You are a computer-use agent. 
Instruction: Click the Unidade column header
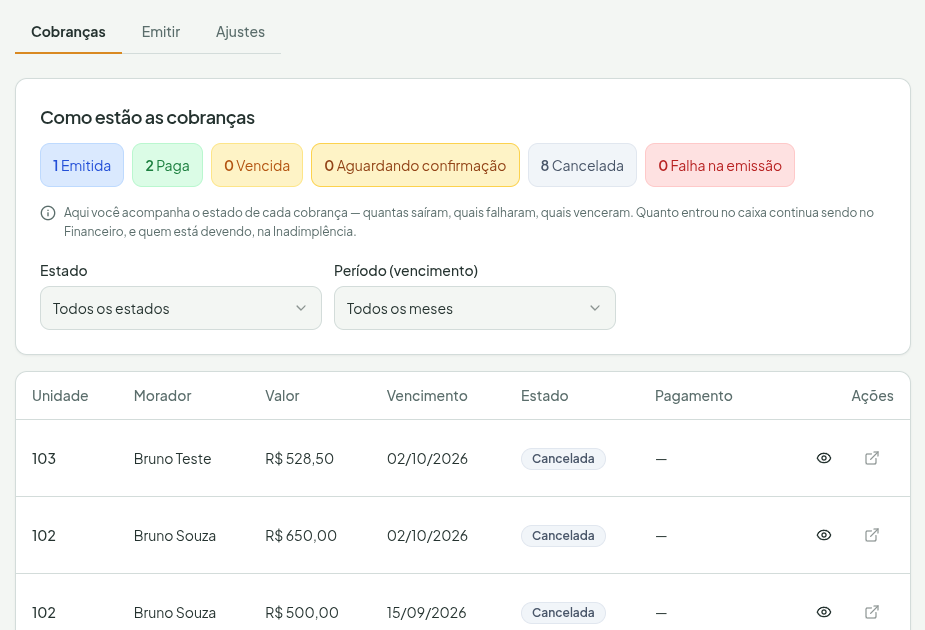click(60, 396)
